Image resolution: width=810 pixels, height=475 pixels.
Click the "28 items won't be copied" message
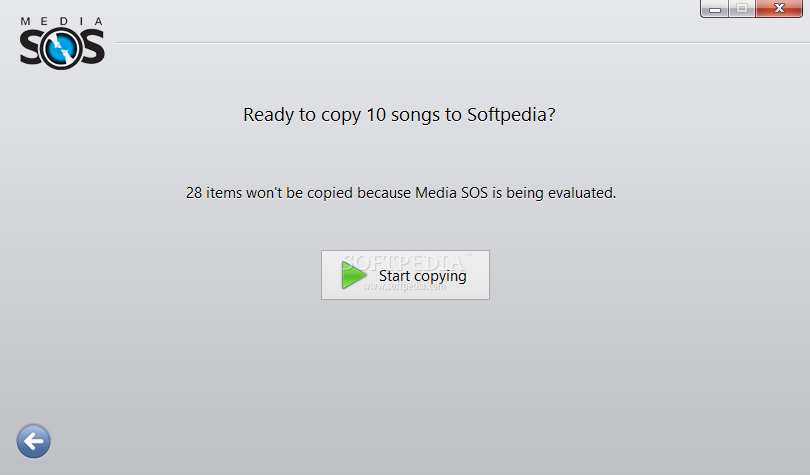(401, 193)
